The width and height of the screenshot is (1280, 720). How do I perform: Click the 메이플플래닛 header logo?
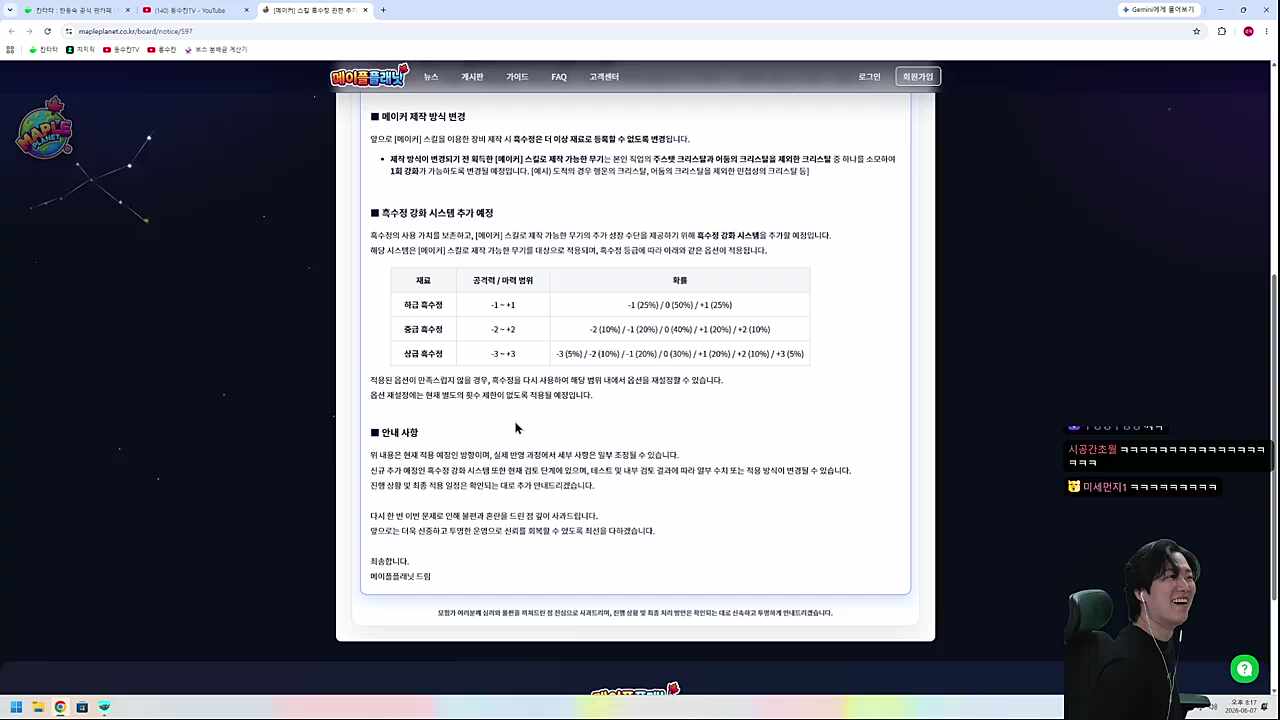pos(369,76)
